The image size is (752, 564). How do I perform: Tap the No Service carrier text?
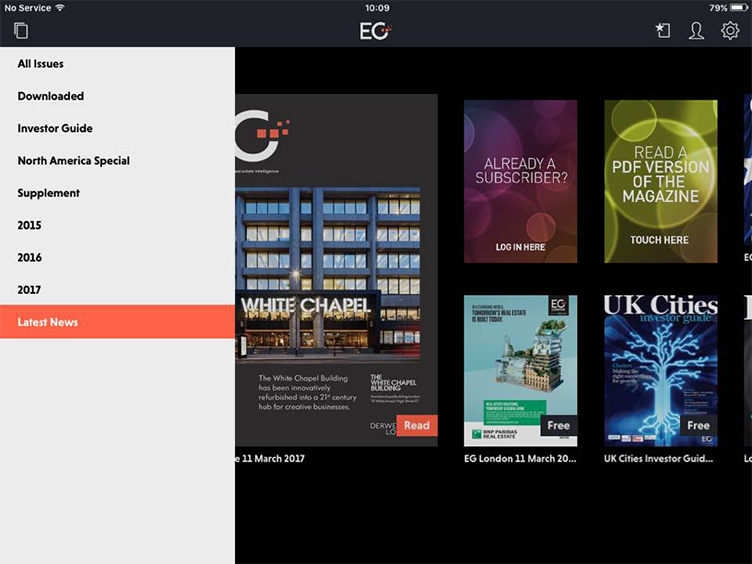pyautogui.click(x=27, y=8)
